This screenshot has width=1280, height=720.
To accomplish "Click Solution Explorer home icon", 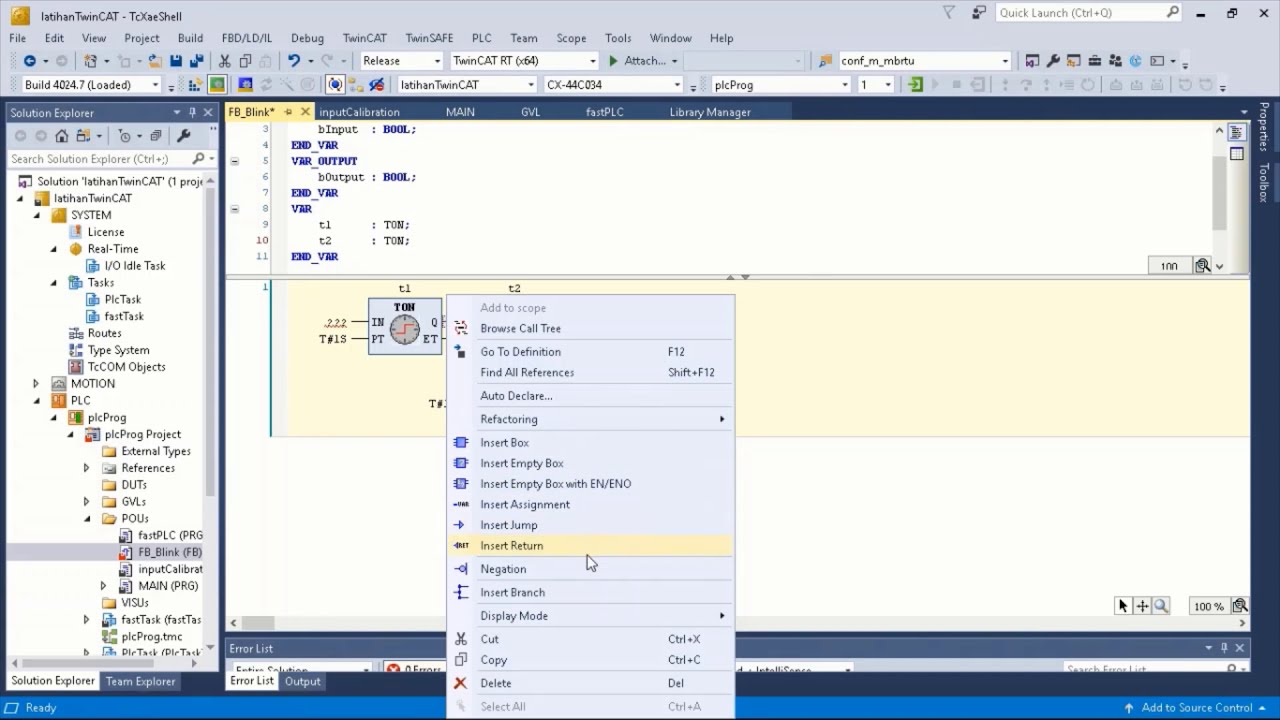I will click(x=62, y=136).
